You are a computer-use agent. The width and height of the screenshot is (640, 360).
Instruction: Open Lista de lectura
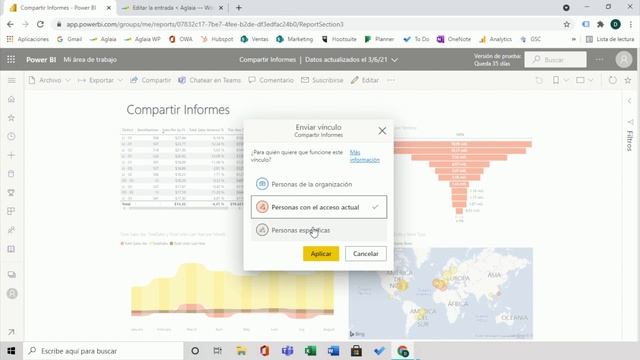(x=610, y=39)
